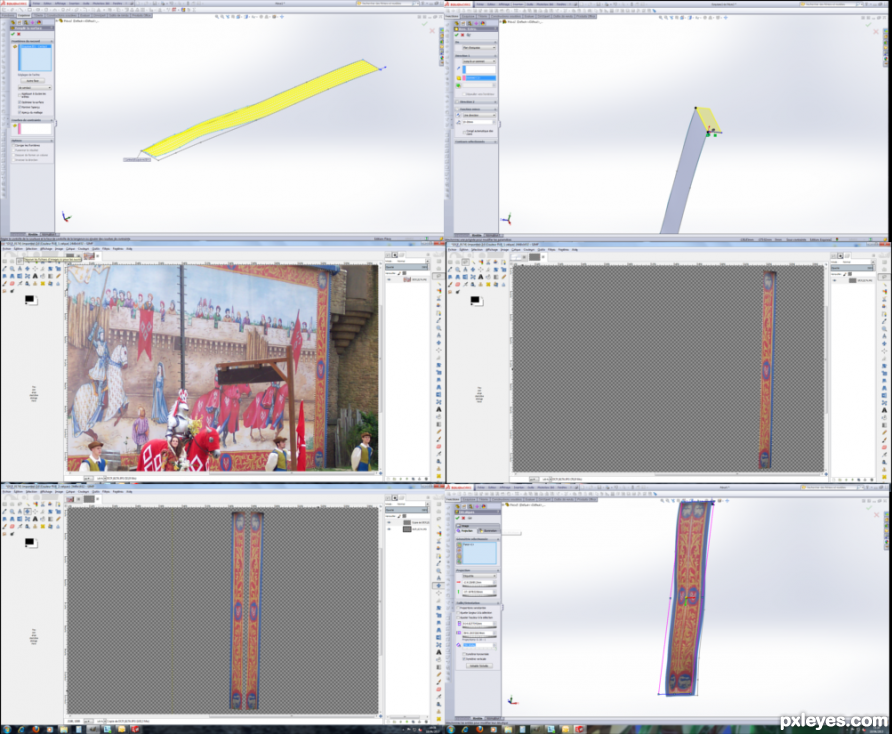Open the Direction 1 end condition dropdown
Viewport: 892px width, 734px height.
tap(480, 61)
